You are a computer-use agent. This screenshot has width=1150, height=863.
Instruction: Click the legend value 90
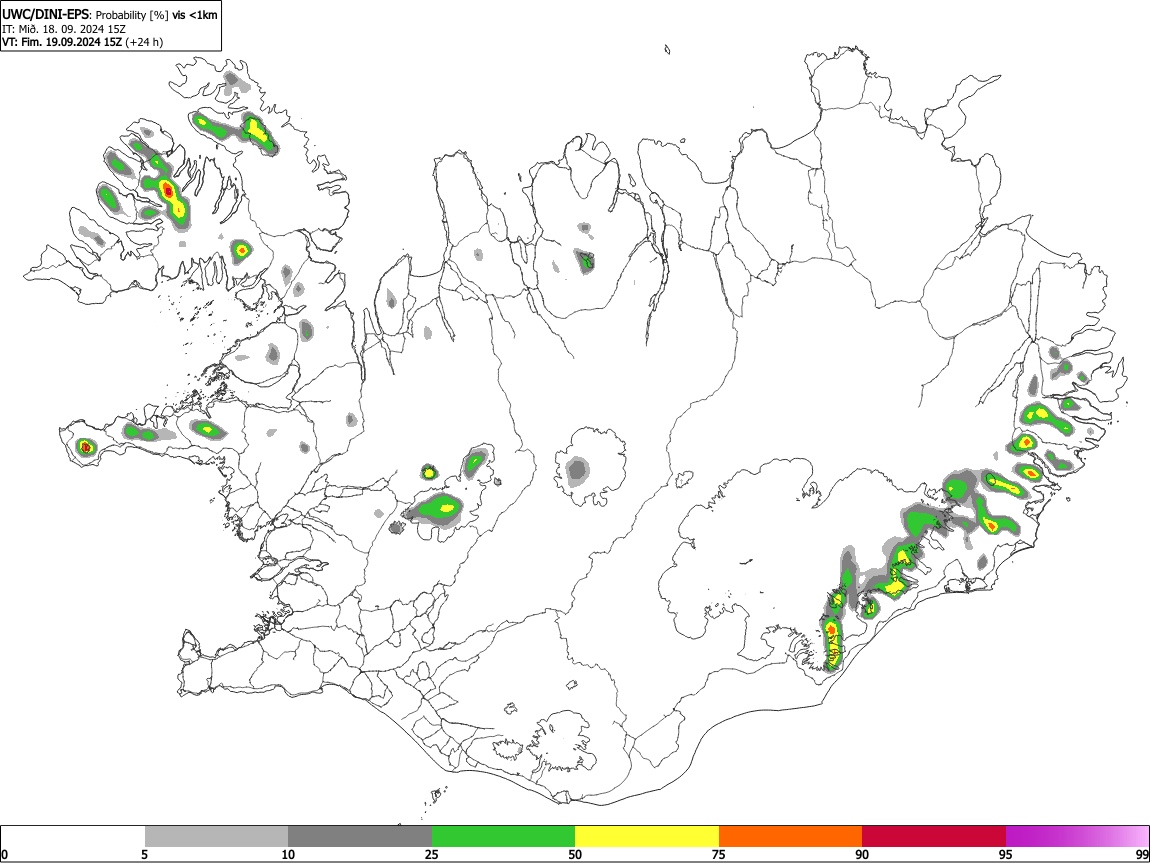(862, 854)
